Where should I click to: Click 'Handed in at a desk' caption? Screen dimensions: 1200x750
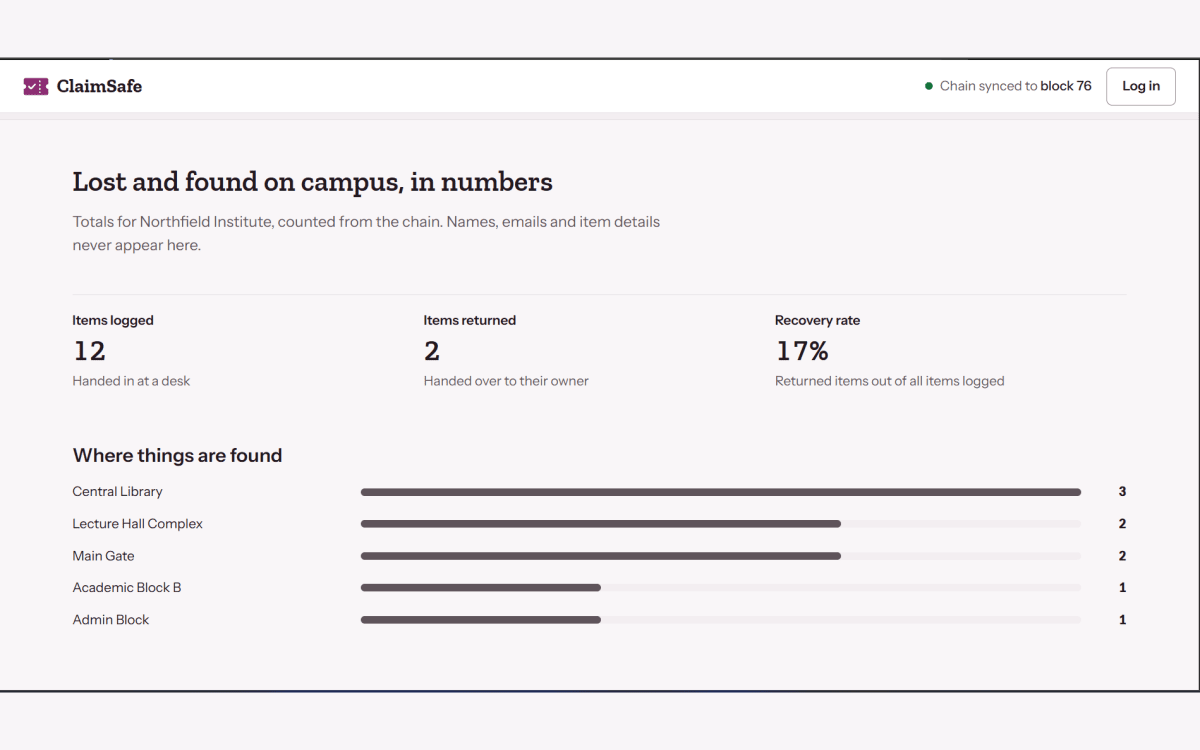[x=131, y=381]
